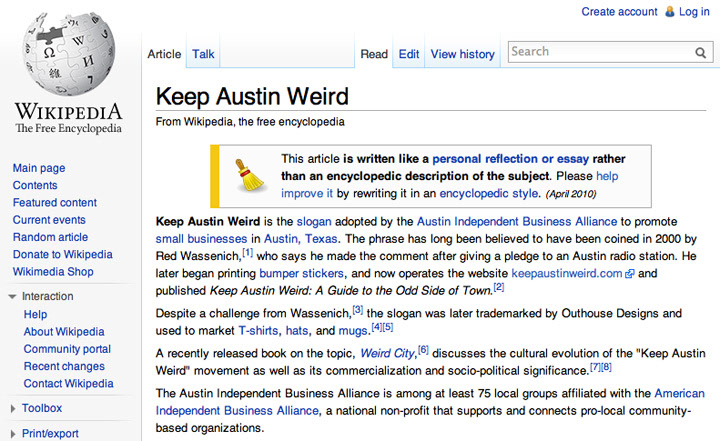Click the broom cleanup icon in notice
The width and height of the screenshot is (720, 441).
250,175
